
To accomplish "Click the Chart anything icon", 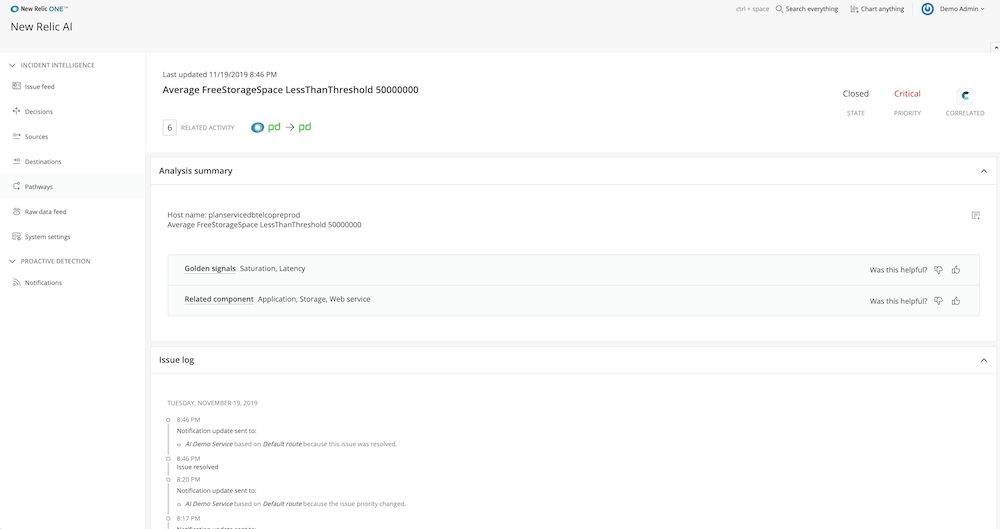I will (x=854, y=9).
